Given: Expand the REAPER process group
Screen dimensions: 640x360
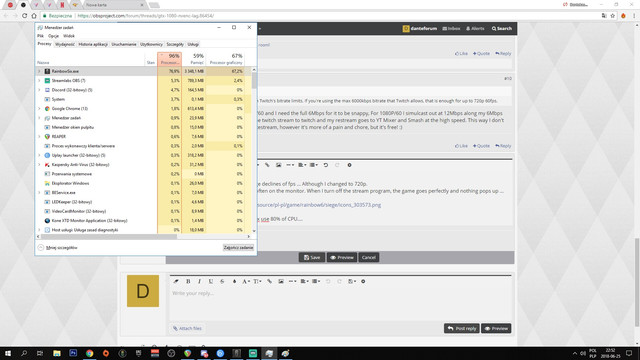Looking at the screenshot, I should coord(40,136).
